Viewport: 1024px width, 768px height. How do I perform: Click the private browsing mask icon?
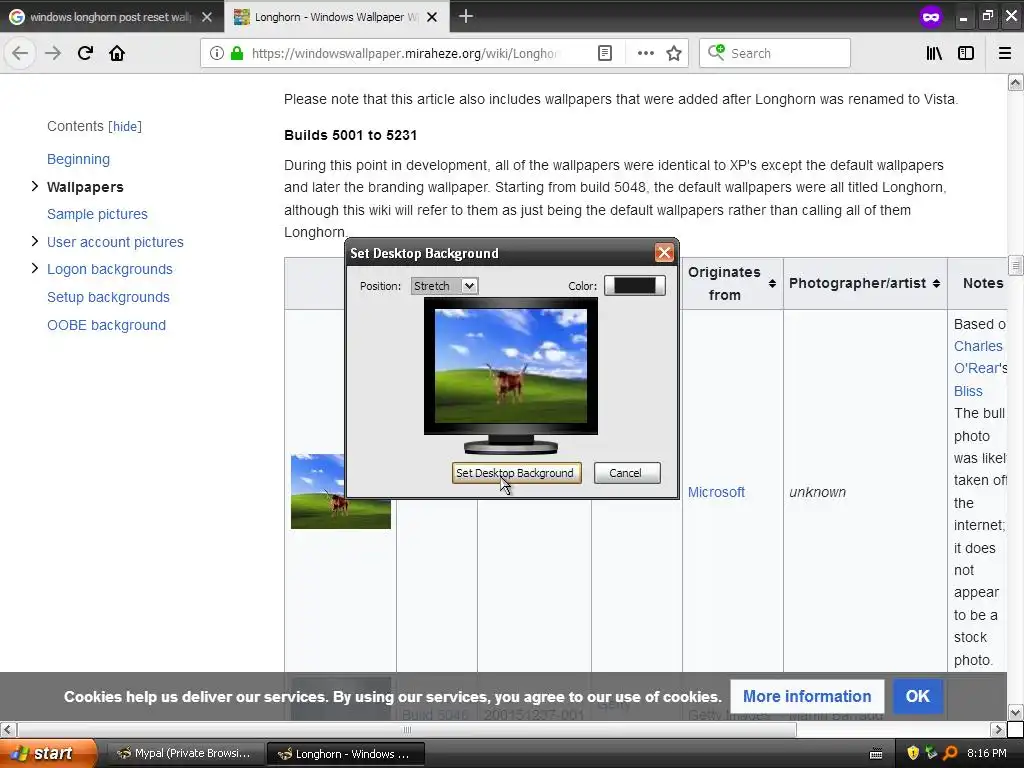coord(931,16)
